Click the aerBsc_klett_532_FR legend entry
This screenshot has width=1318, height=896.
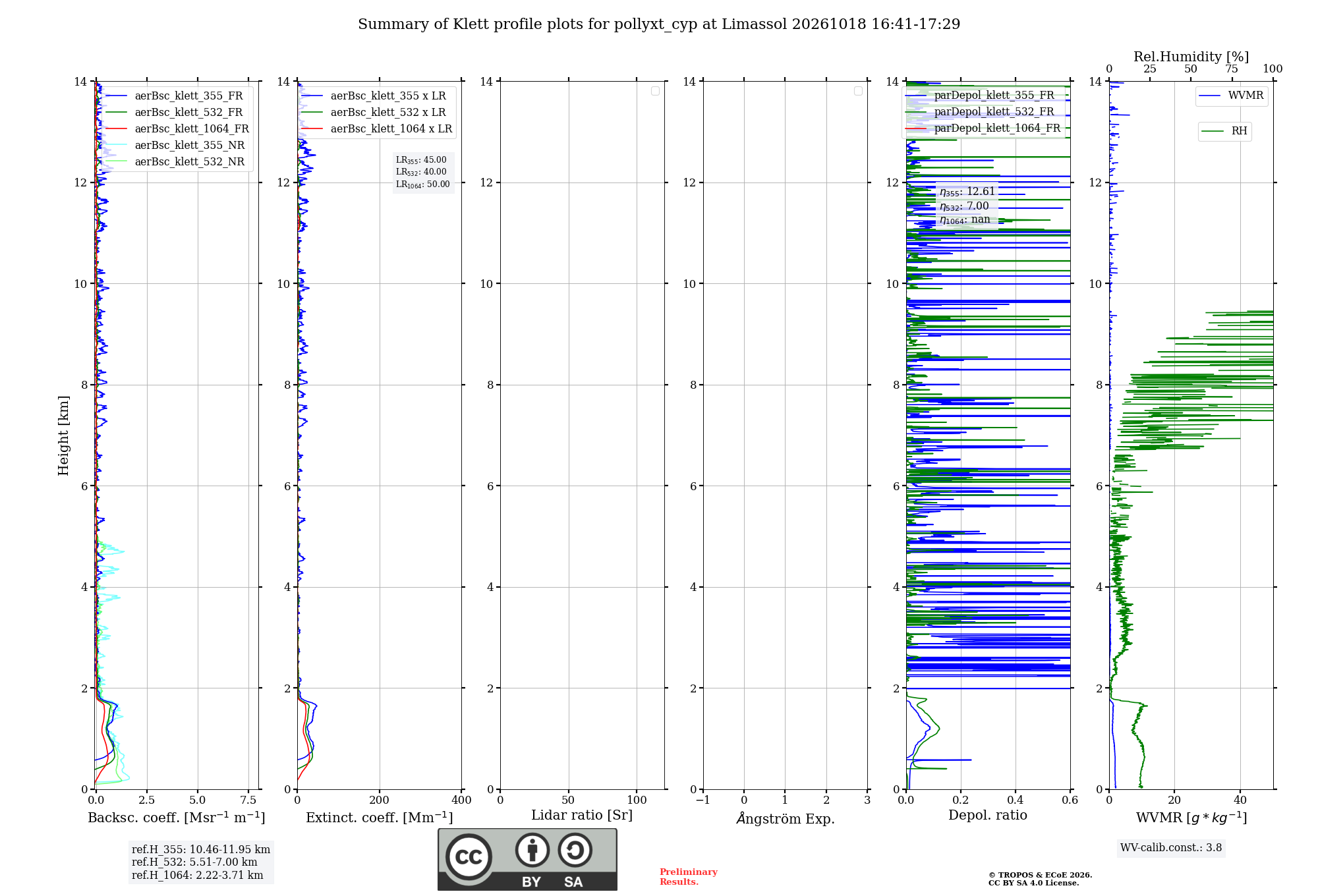click(175, 113)
